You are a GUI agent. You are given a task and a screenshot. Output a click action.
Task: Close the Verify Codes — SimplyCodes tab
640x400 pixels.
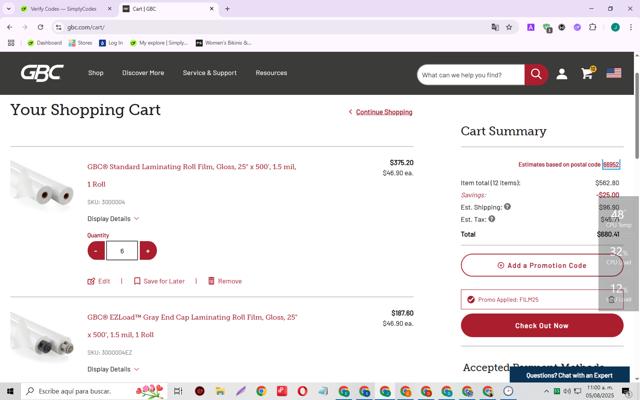click(x=109, y=9)
